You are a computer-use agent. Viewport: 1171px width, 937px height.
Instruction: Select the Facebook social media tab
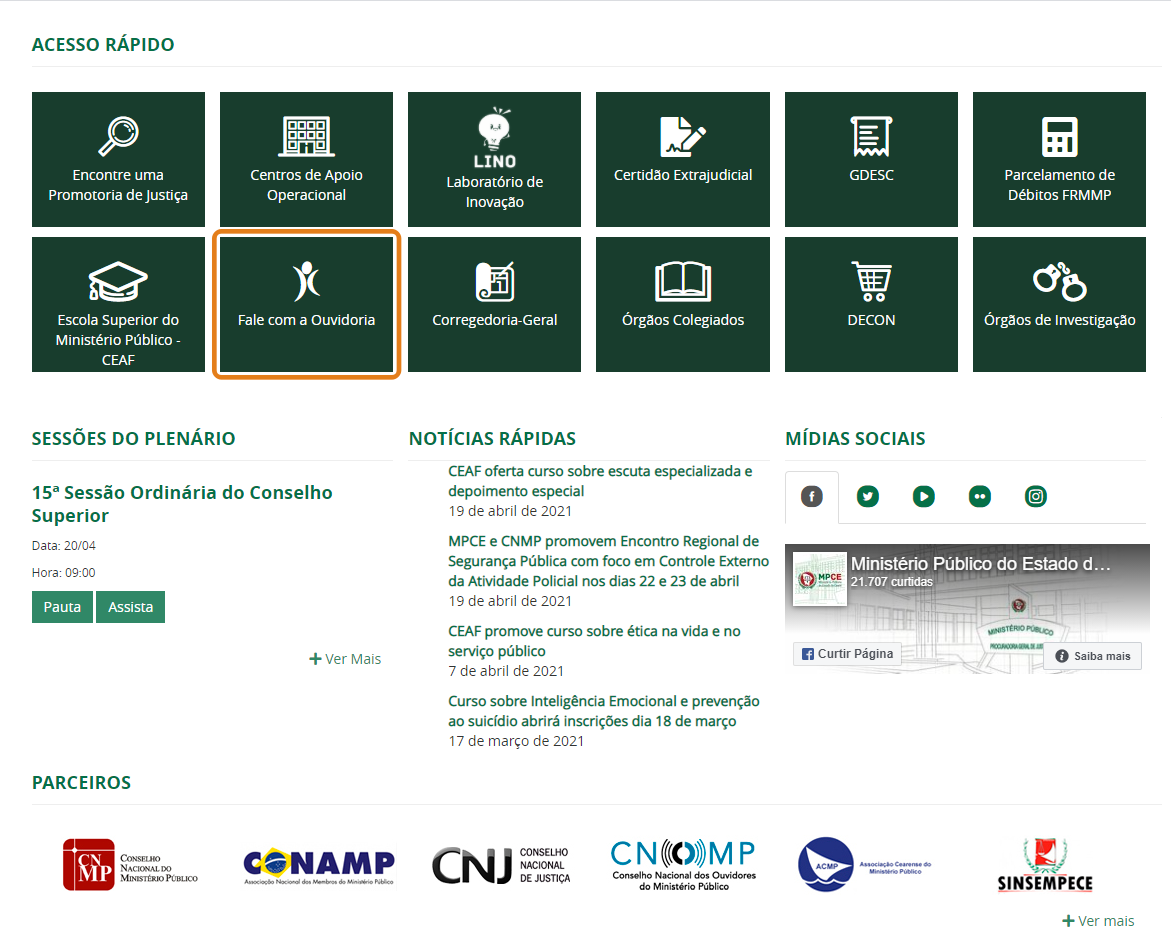812,496
